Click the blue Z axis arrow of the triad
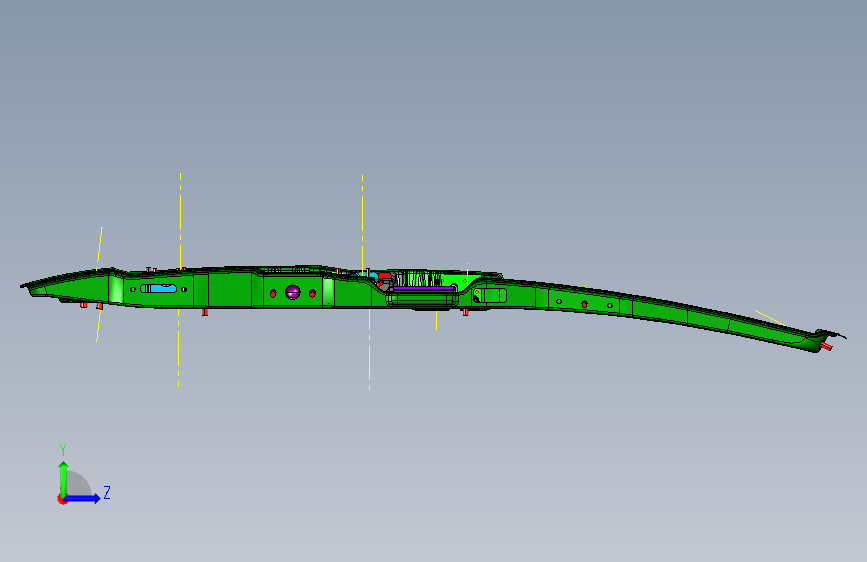 (x=83, y=498)
